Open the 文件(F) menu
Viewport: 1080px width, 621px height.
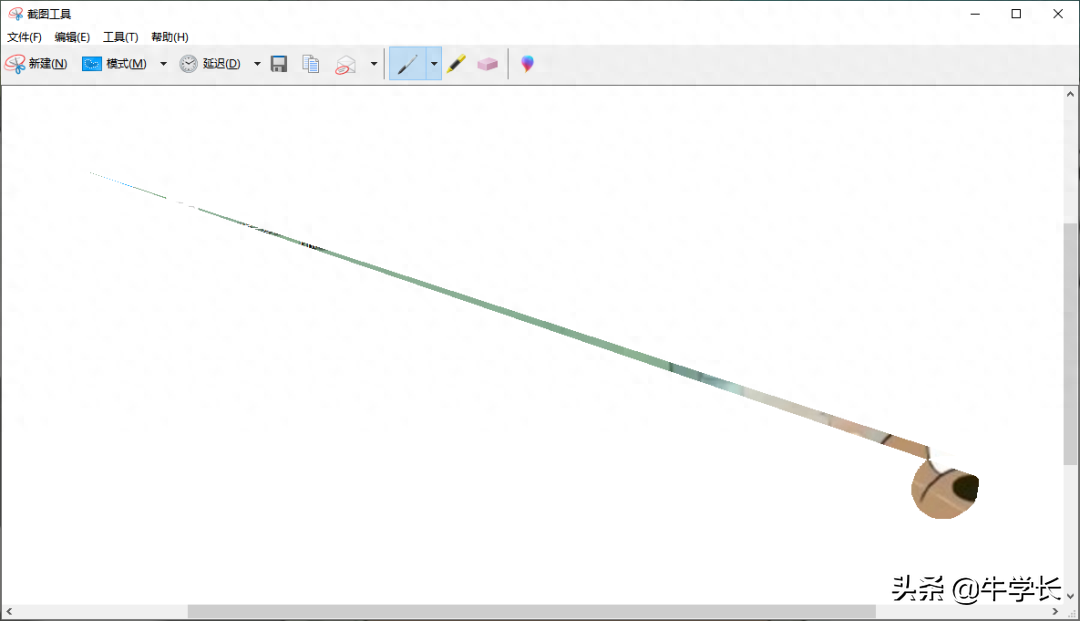click(x=24, y=37)
